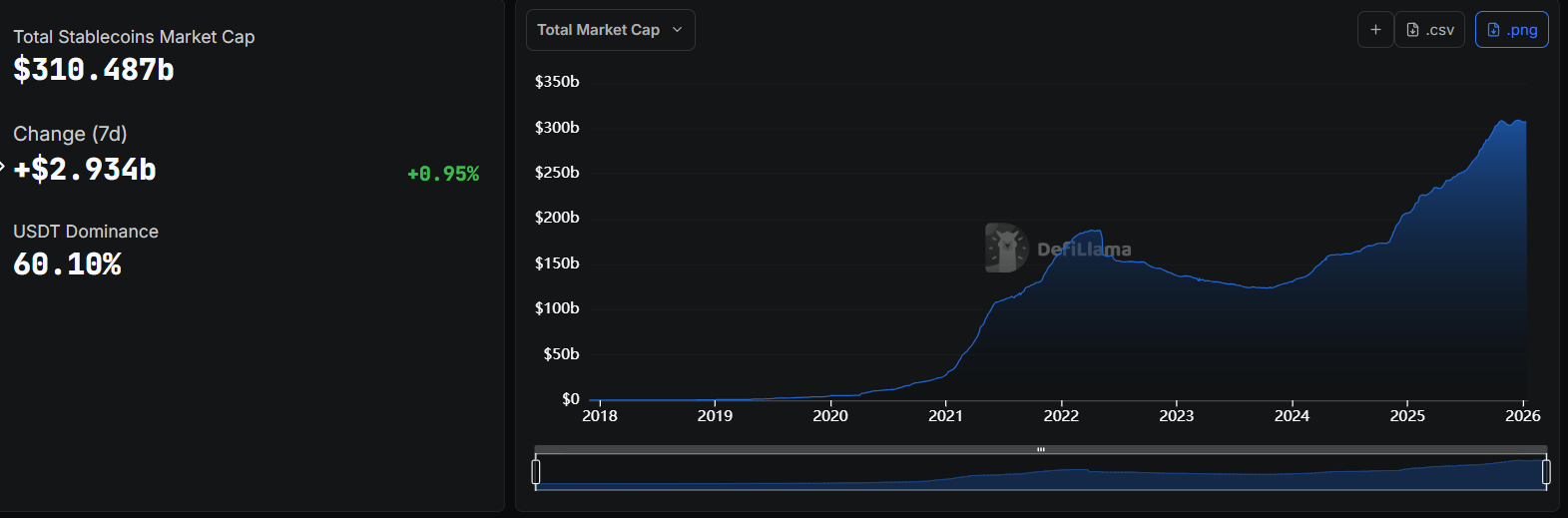The height and width of the screenshot is (518, 1568).
Task: Click the $310.487b market cap value
Action: 94,70
